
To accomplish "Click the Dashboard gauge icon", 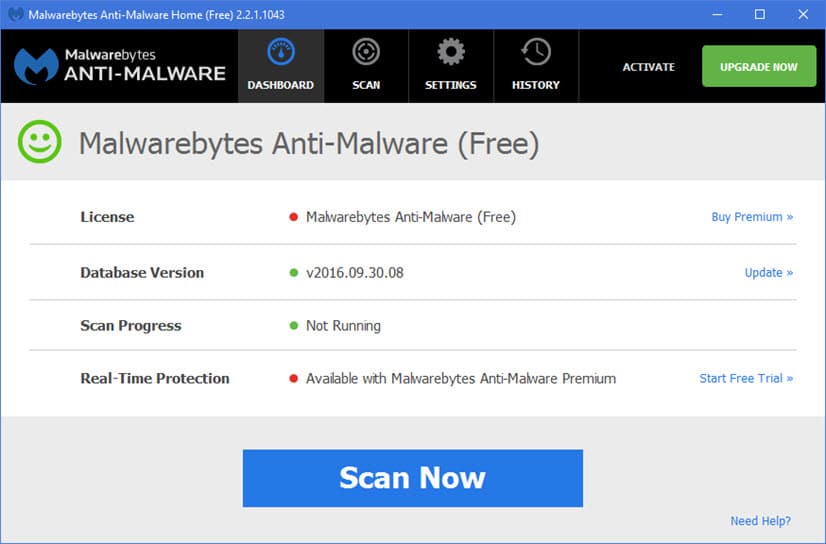I will point(280,52).
